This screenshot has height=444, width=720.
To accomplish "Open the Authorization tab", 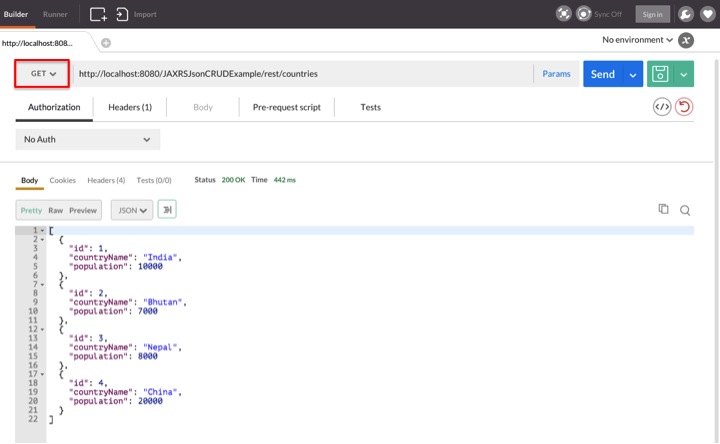I will coord(54,107).
